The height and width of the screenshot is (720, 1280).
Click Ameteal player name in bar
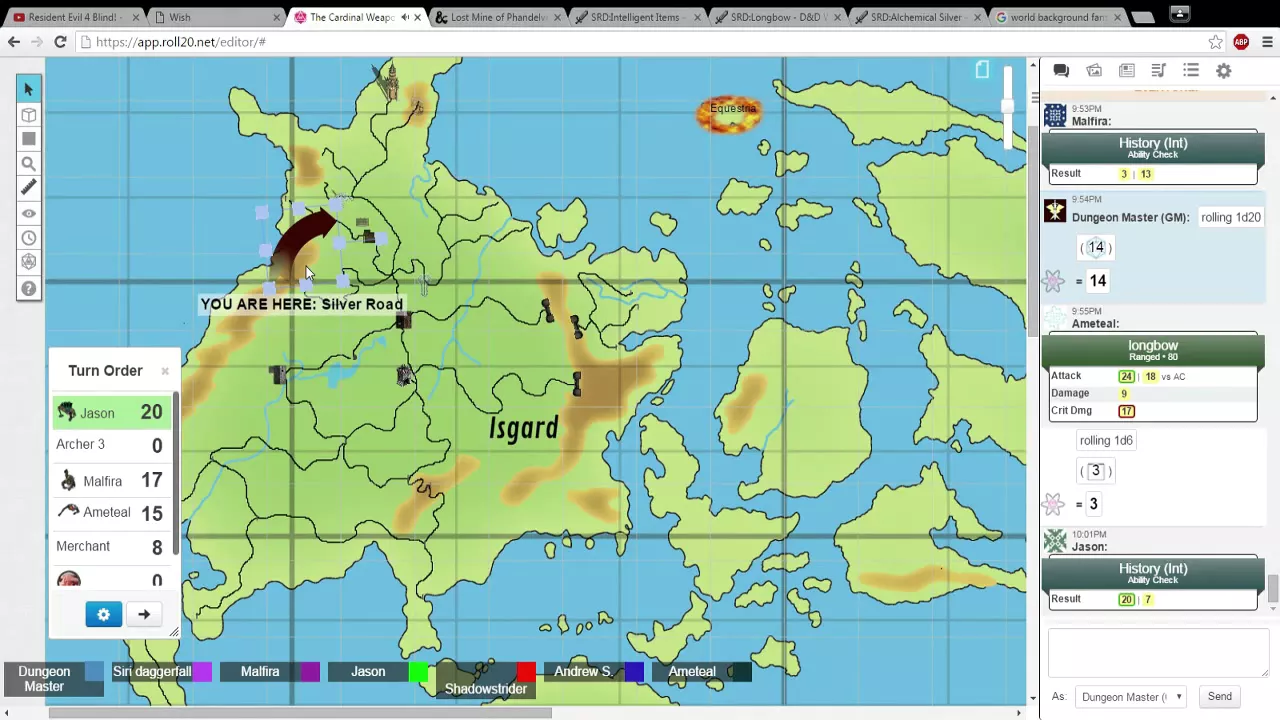pos(692,672)
